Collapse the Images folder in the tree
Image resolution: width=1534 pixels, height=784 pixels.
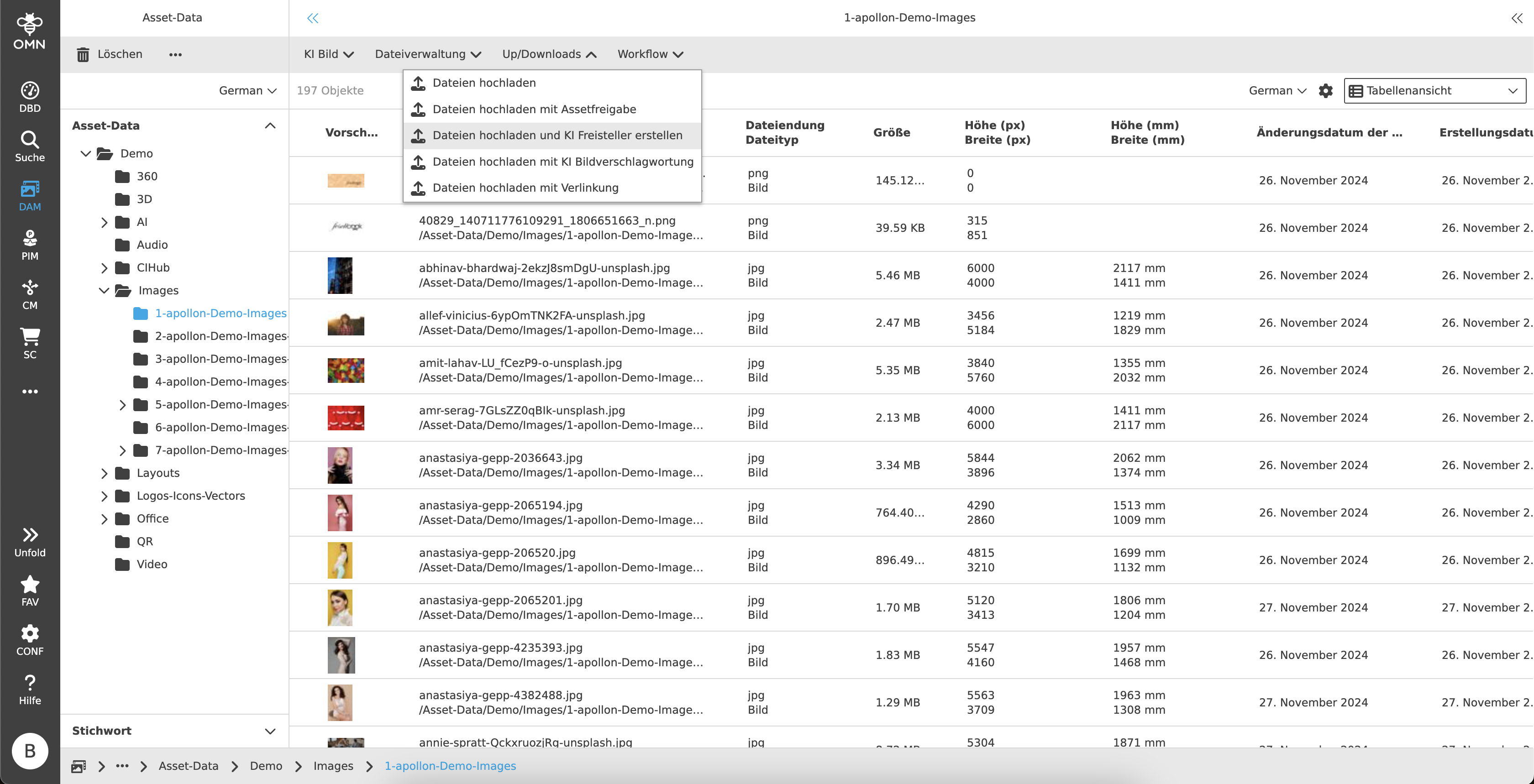tap(105, 291)
